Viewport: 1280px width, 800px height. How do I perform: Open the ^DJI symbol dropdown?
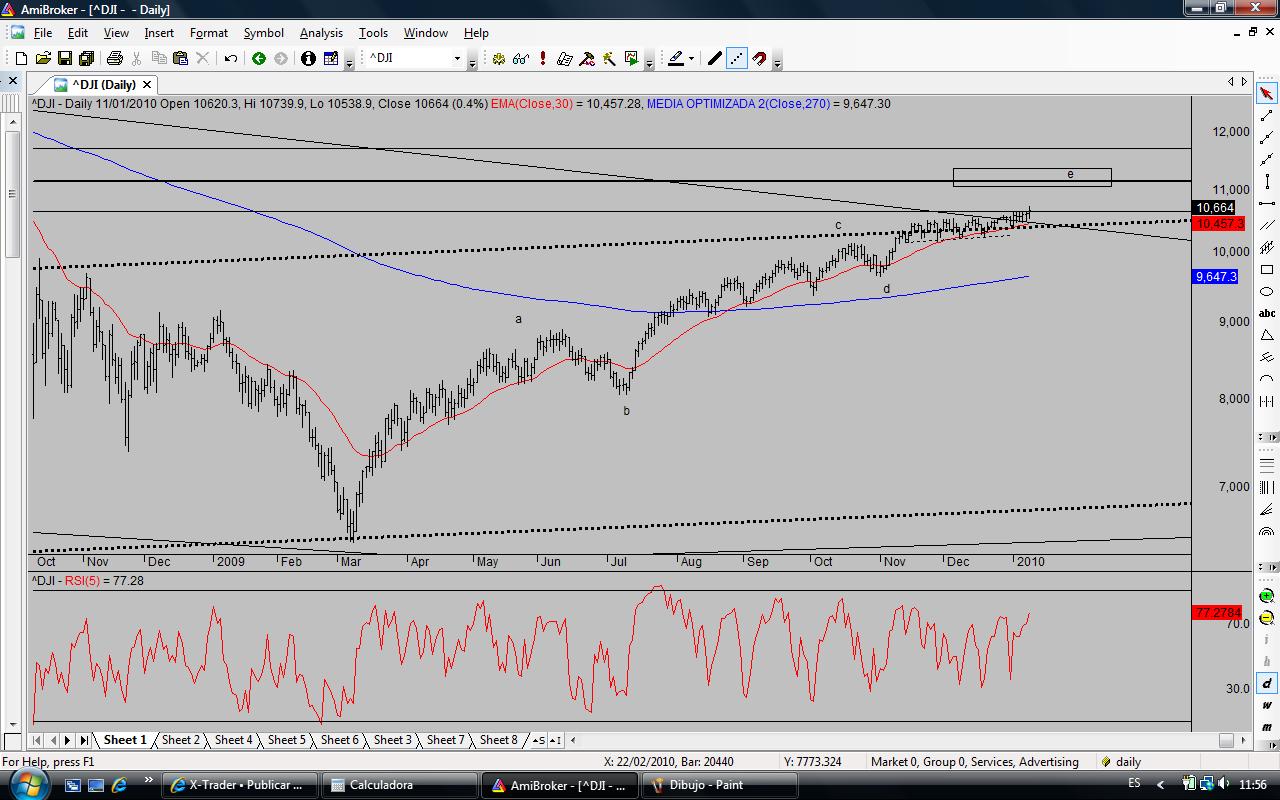tap(457, 59)
